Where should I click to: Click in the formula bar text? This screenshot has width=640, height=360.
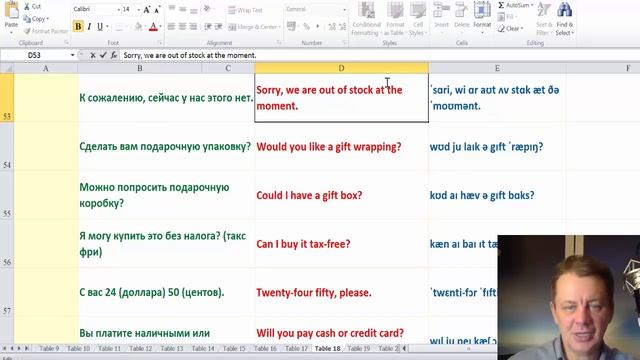pos(190,55)
